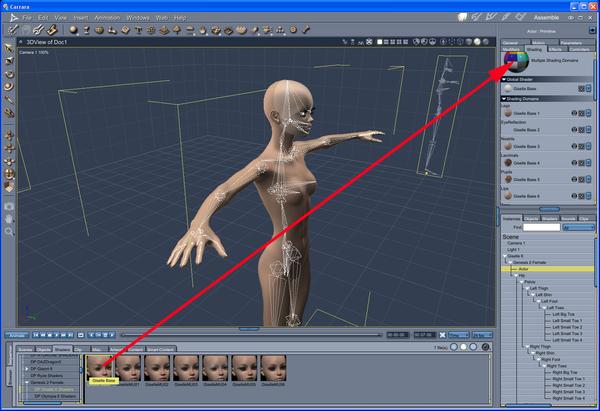Select the GiselleMU01 thumbnail

click(x=128, y=368)
